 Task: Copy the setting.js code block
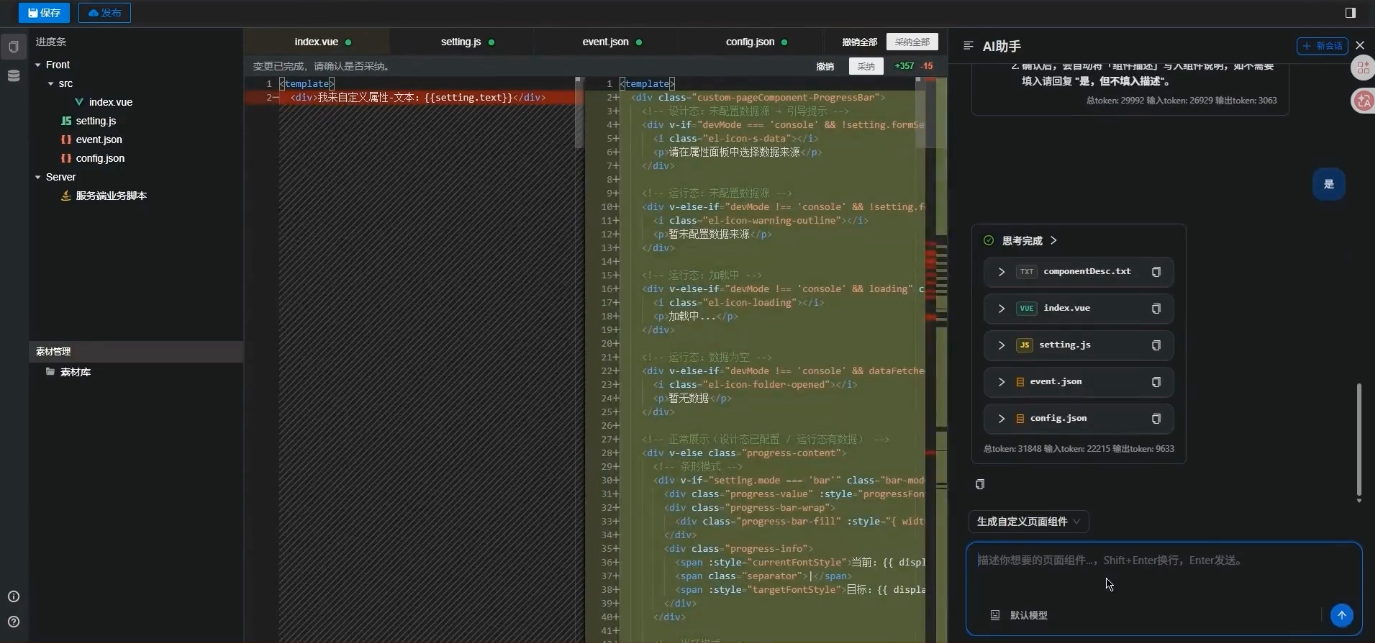[x=1156, y=345]
